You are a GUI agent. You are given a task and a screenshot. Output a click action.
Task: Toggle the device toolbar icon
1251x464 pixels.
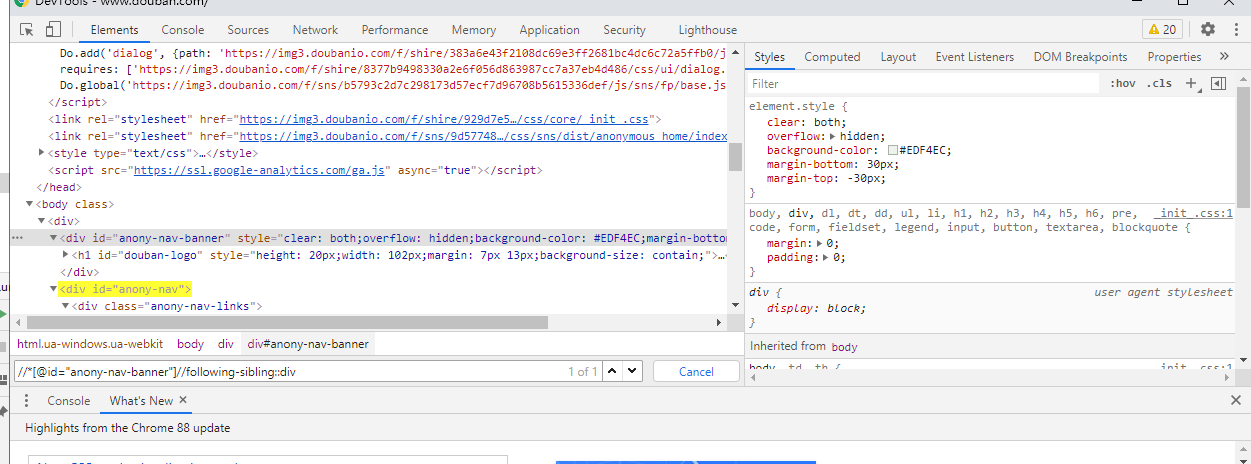pyautogui.click(x=53, y=30)
